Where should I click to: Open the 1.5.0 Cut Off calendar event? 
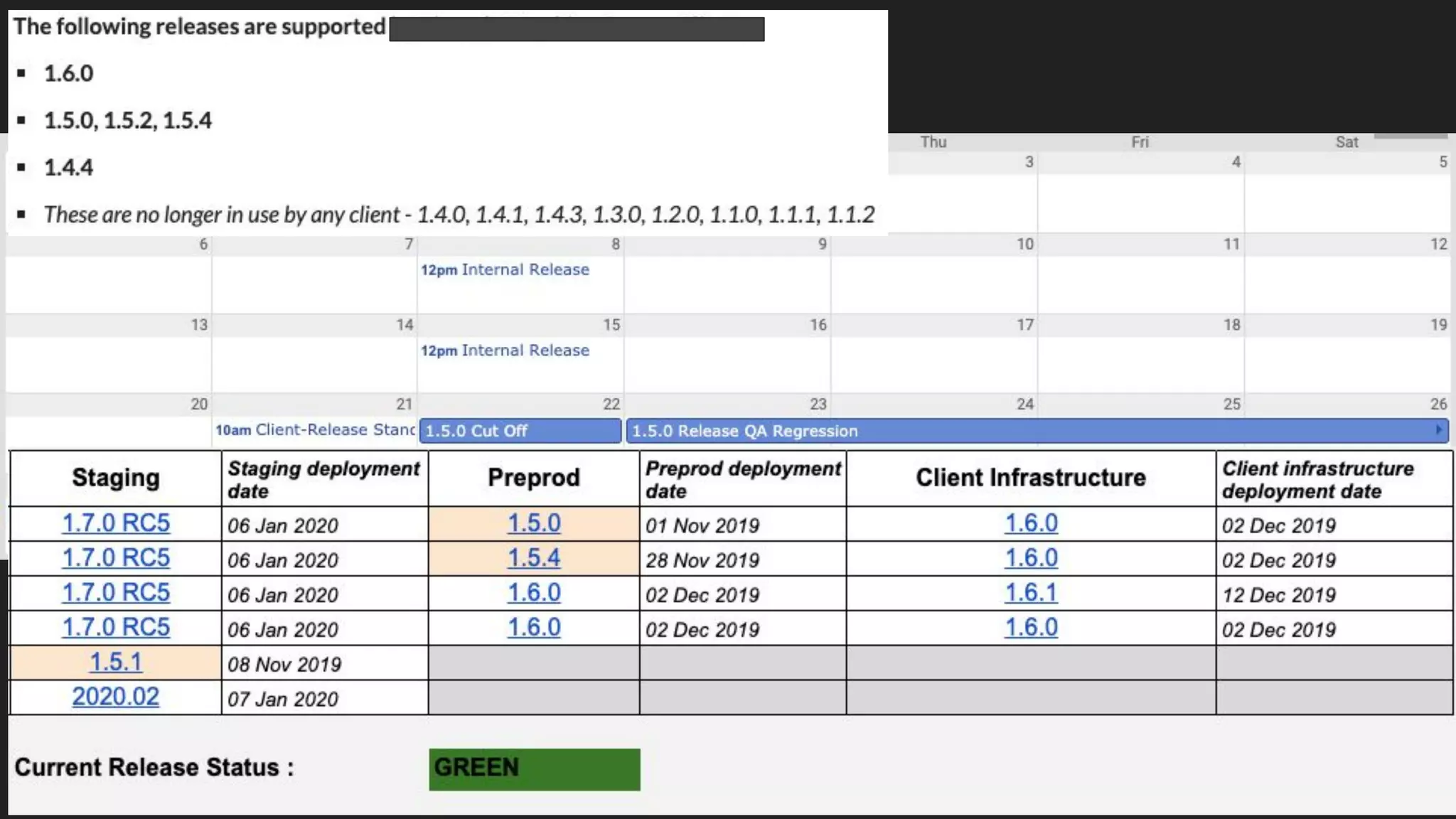tap(520, 431)
